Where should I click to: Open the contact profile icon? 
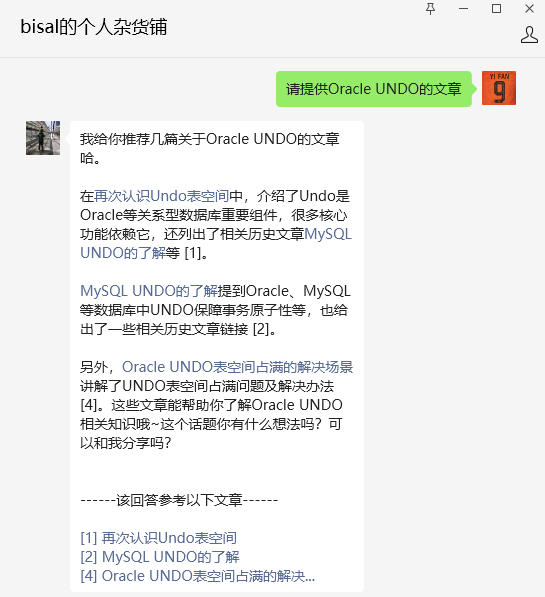pos(529,35)
